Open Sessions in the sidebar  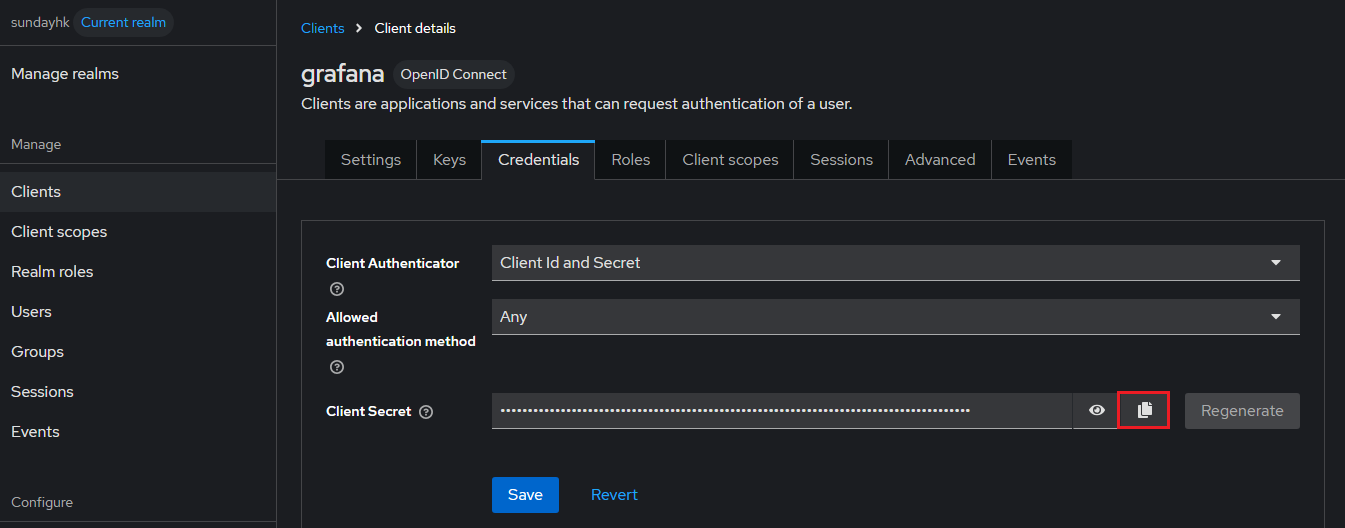[x=138, y=392]
